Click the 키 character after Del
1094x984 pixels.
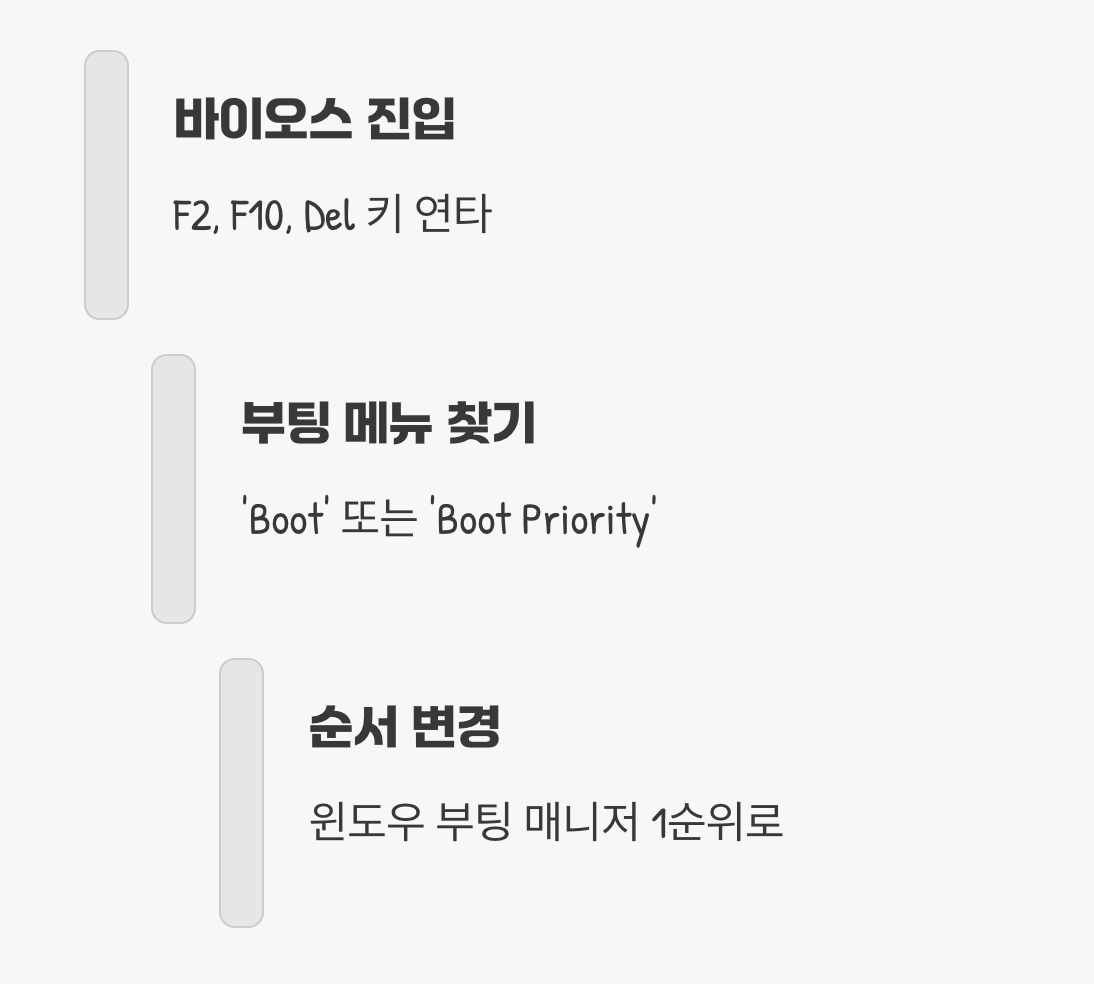pyautogui.click(x=384, y=214)
